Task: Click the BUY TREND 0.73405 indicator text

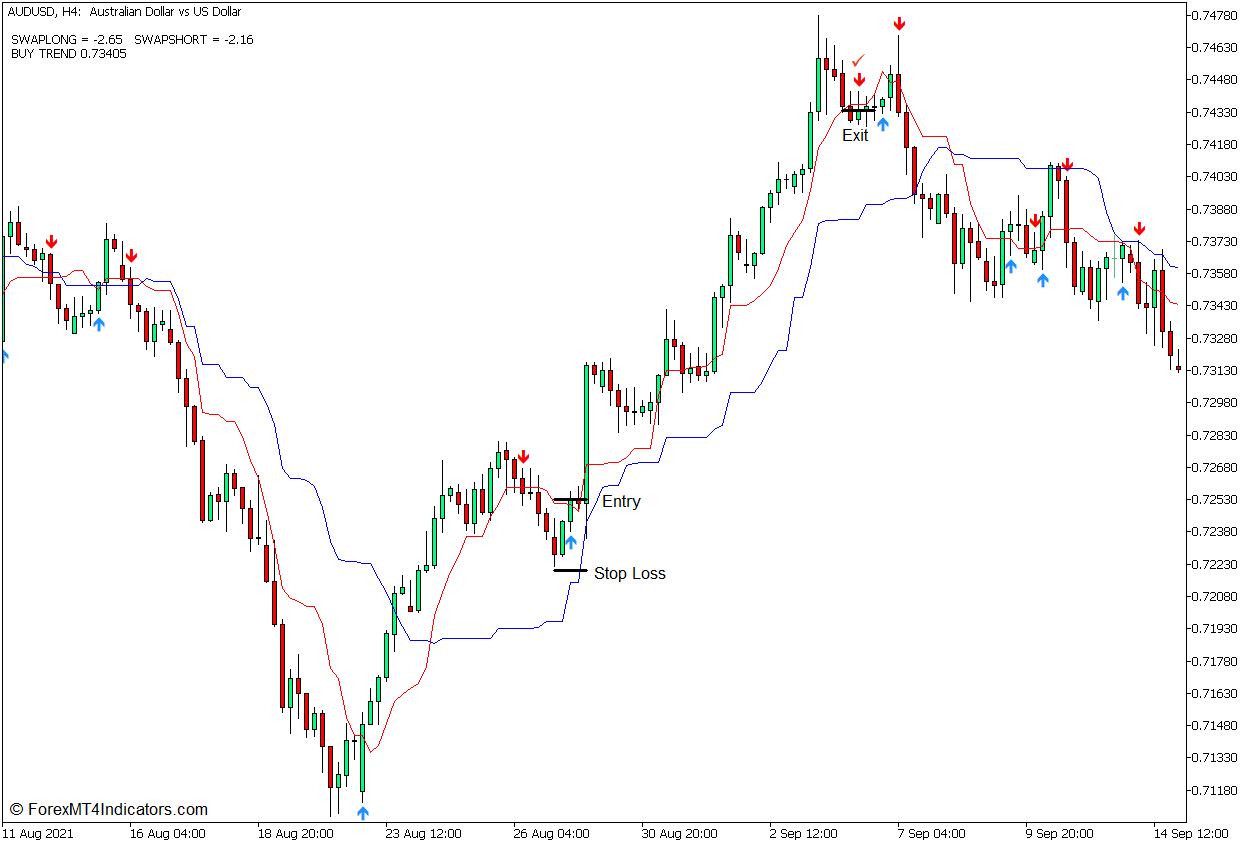Action: (x=69, y=54)
